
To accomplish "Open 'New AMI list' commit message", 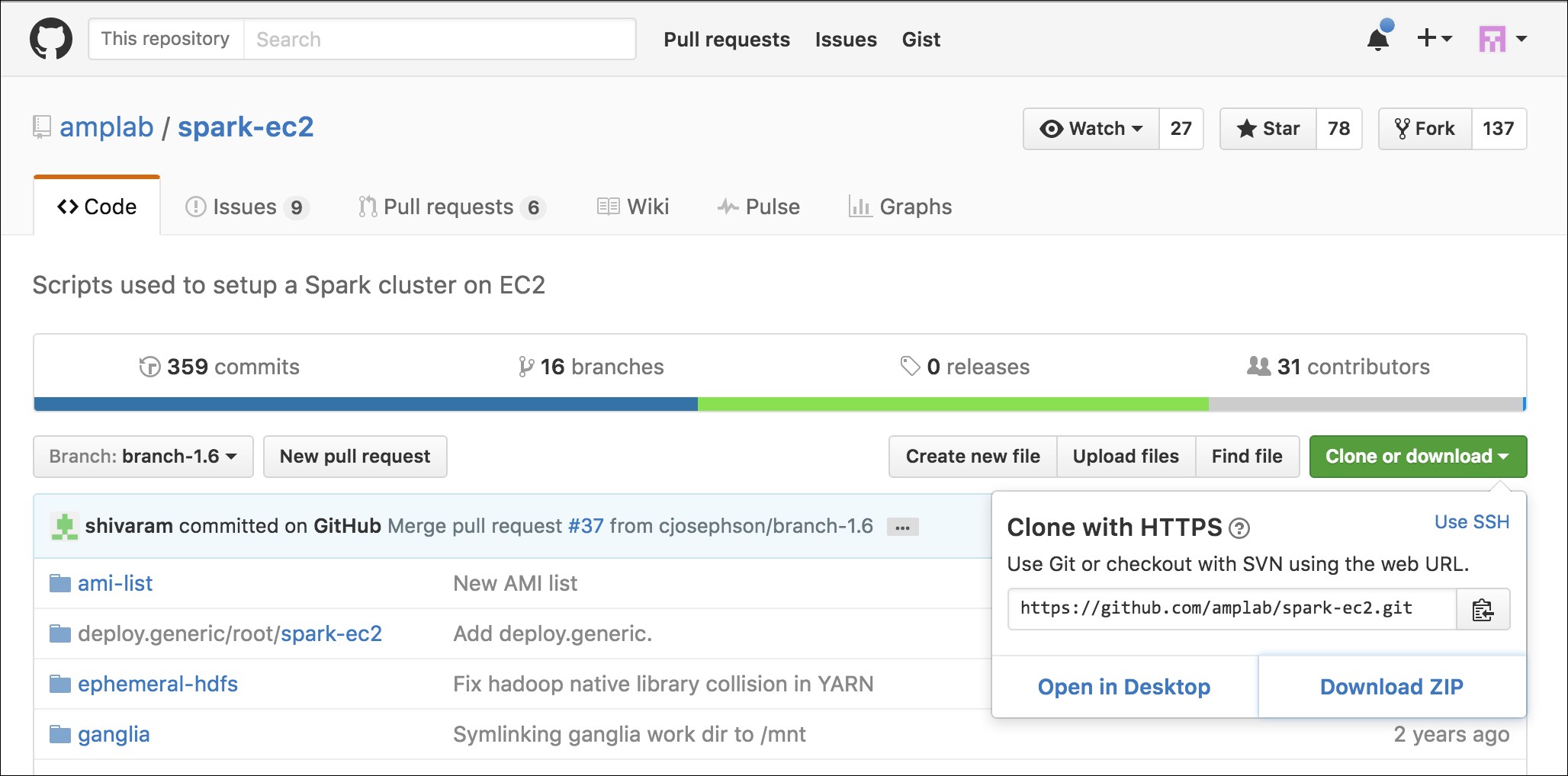I will tap(516, 583).
